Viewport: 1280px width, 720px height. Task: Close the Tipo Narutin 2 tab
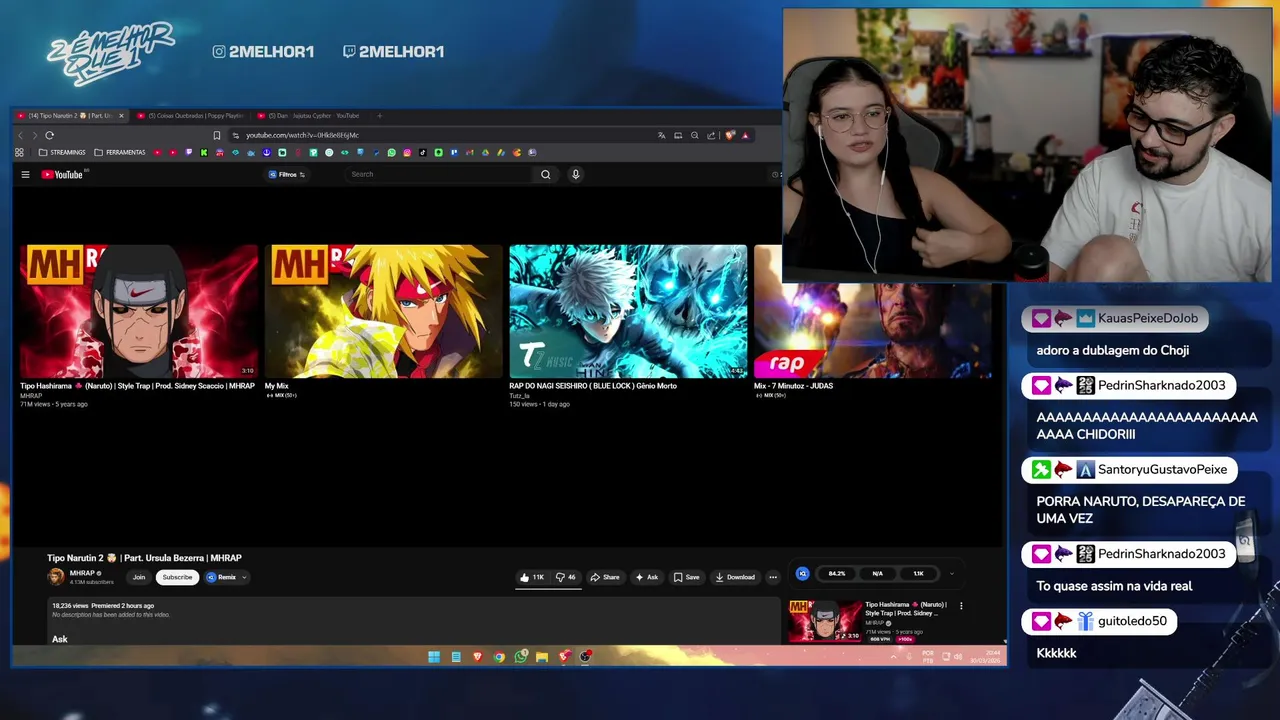pos(121,116)
